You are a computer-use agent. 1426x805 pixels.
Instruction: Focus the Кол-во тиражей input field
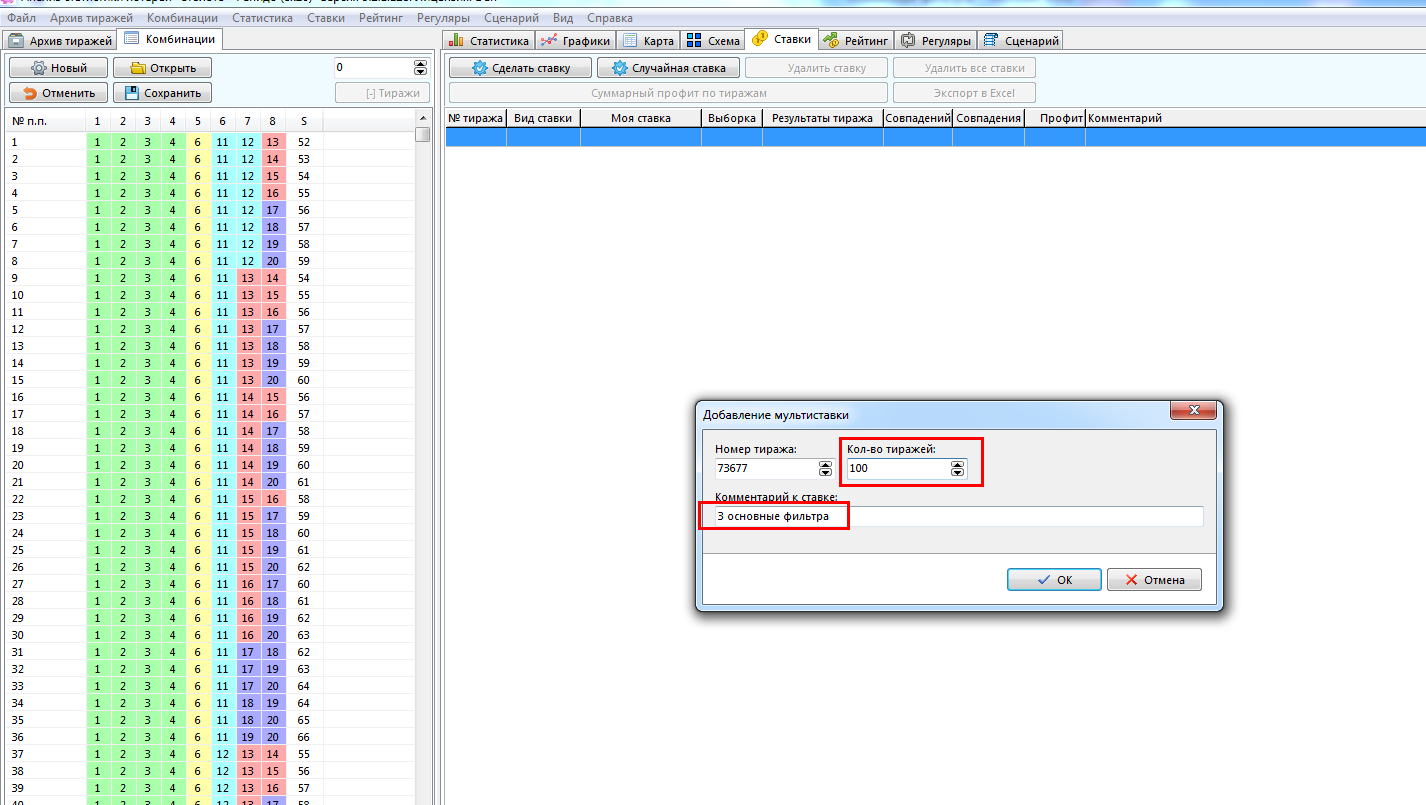coord(898,468)
